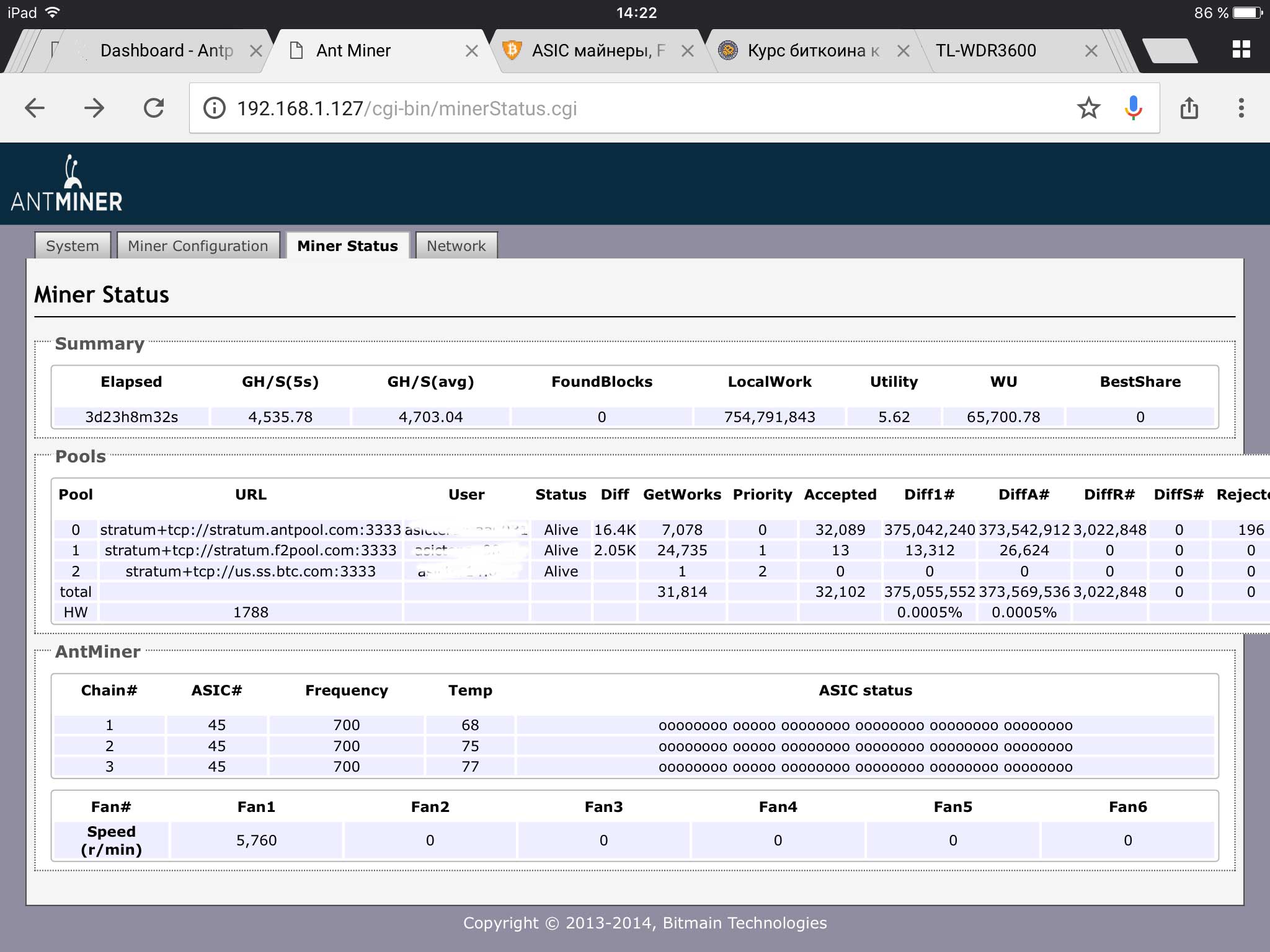Tap the voice search microphone icon
This screenshot has height=952, width=1270.
coord(1133,108)
